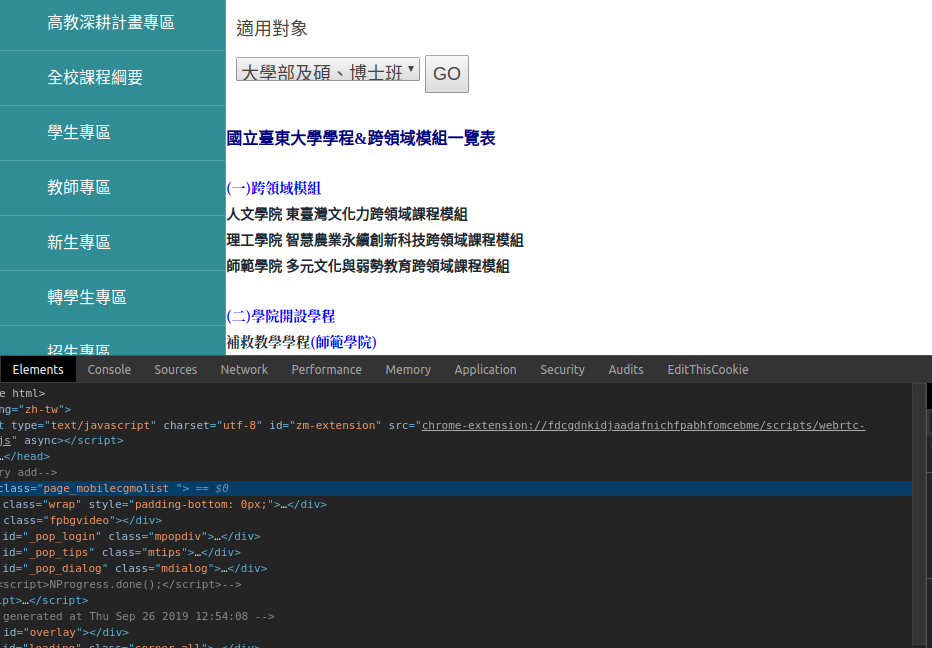Open 轉學生專區 sidebar entry

[x=87, y=297]
